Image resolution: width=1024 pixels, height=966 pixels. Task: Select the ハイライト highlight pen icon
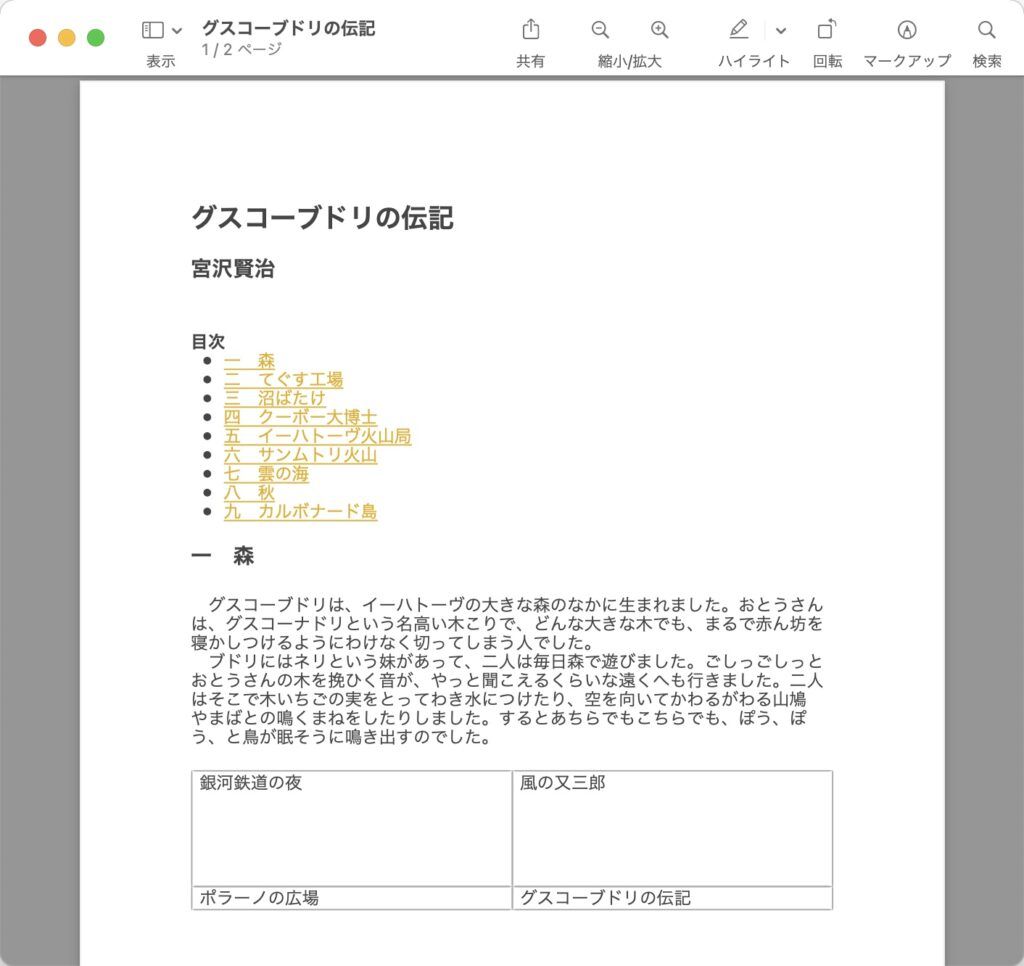739,30
